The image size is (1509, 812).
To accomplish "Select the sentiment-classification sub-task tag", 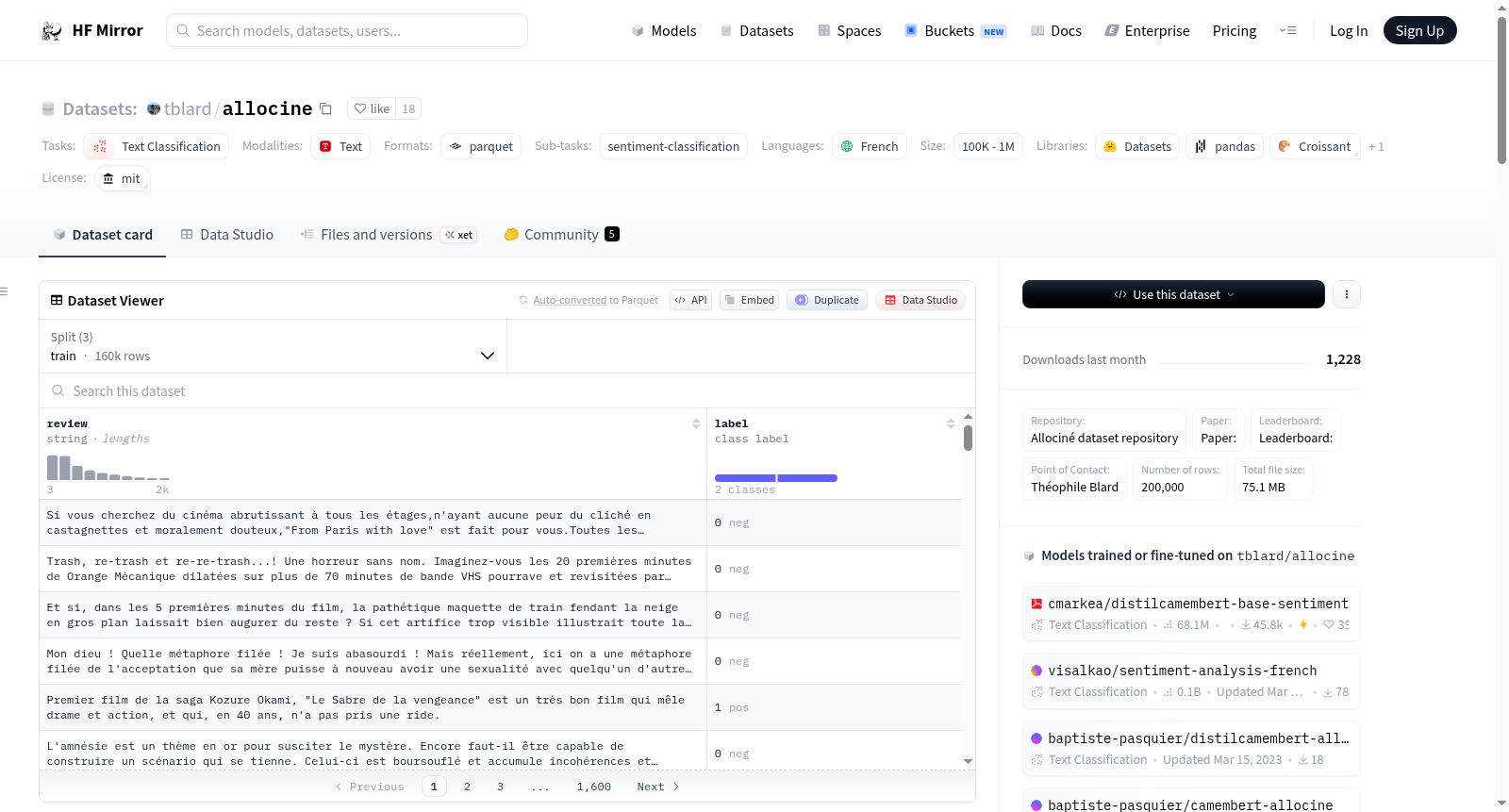I will [673, 146].
